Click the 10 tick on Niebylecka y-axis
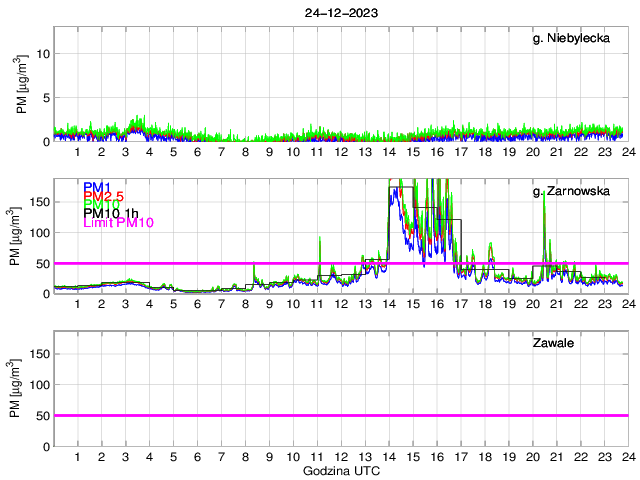The image size is (640, 480). 40,54
